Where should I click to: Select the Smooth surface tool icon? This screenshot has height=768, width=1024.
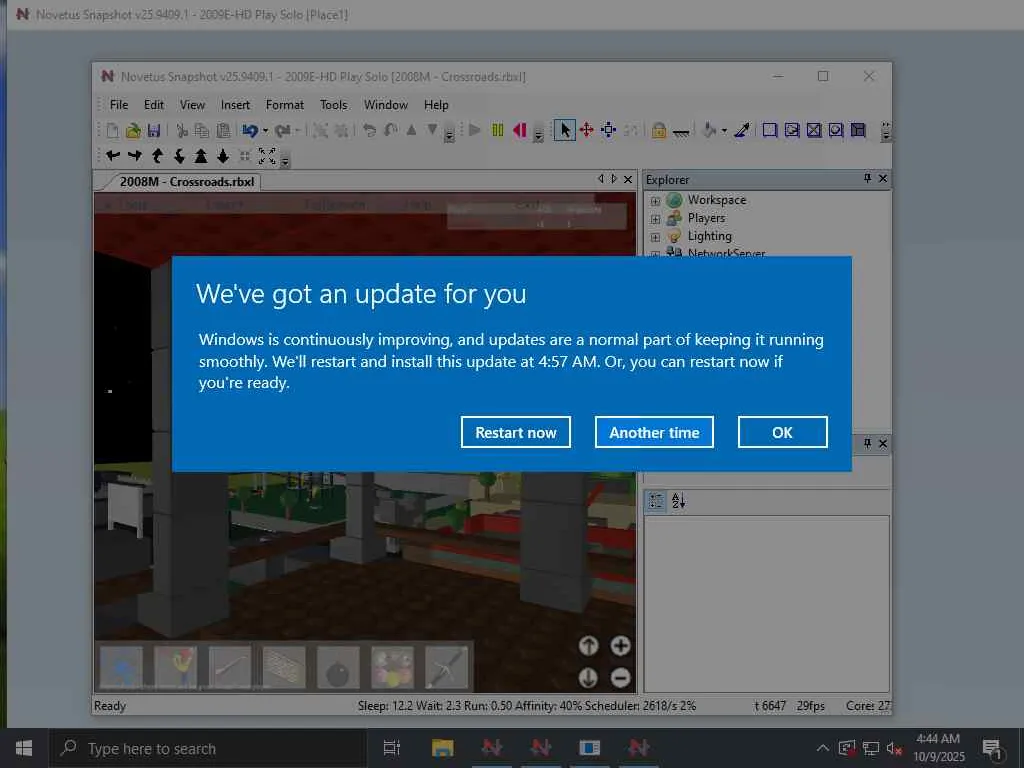pyautogui.click(x=770, y=131)
